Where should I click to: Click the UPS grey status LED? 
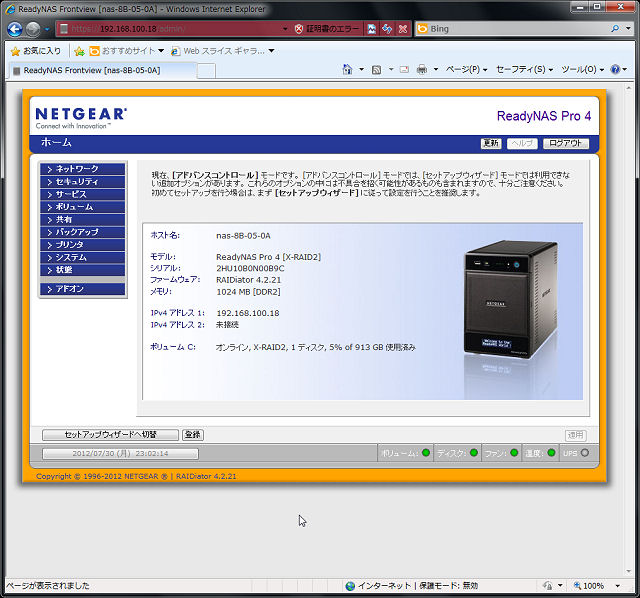tap(585, 453)
